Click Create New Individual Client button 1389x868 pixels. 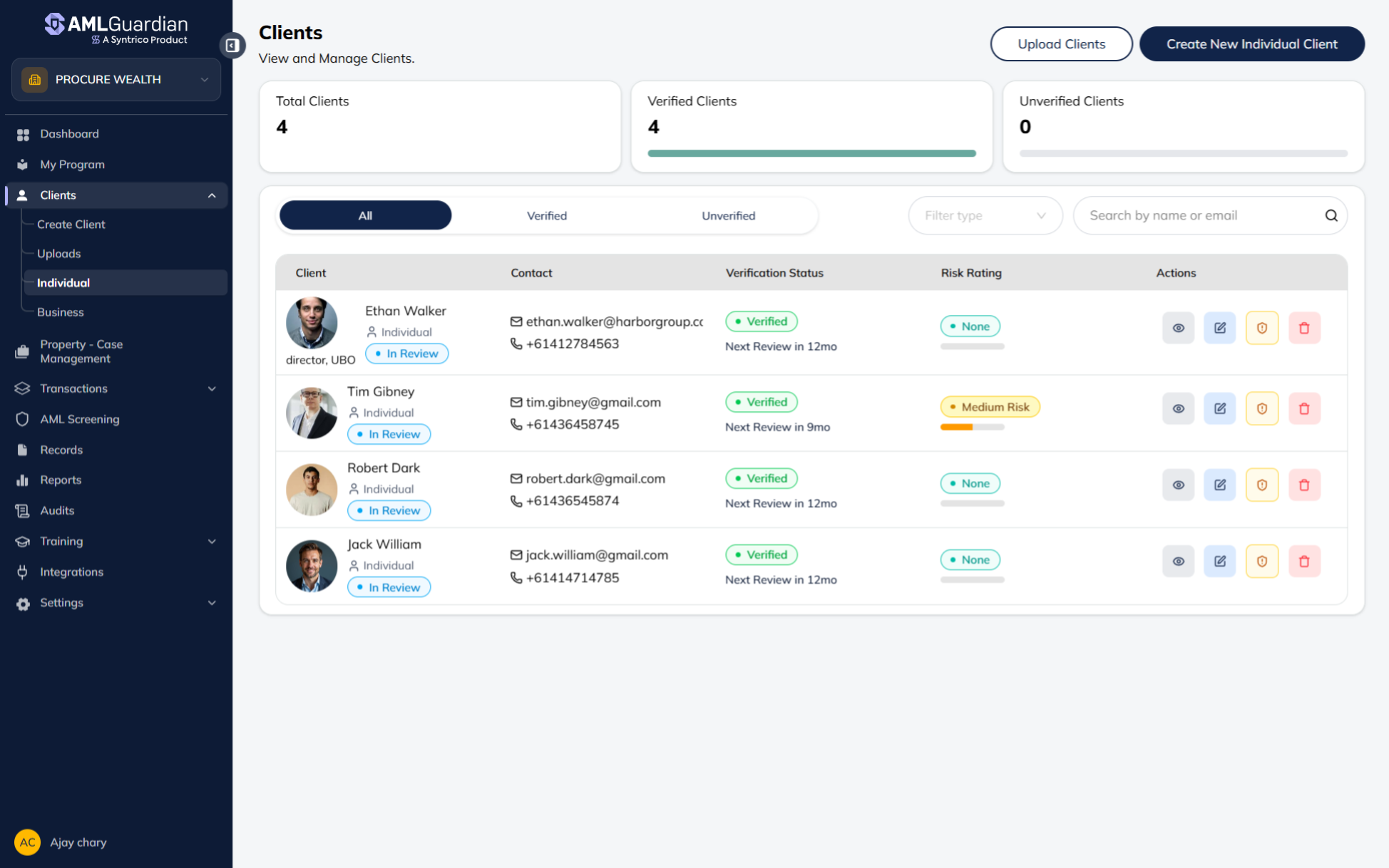1251,44
